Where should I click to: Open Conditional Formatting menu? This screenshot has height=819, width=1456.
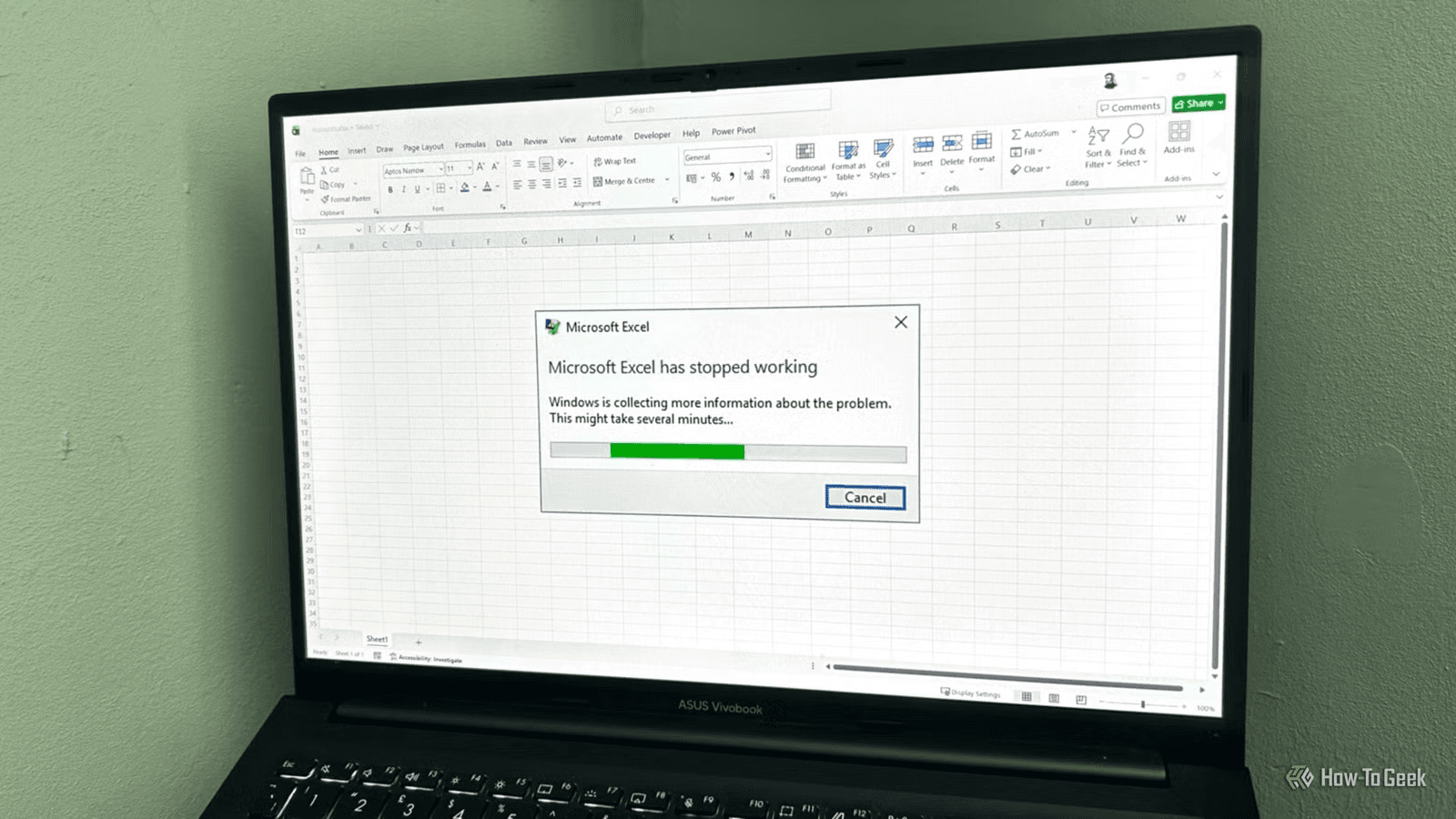804,161
